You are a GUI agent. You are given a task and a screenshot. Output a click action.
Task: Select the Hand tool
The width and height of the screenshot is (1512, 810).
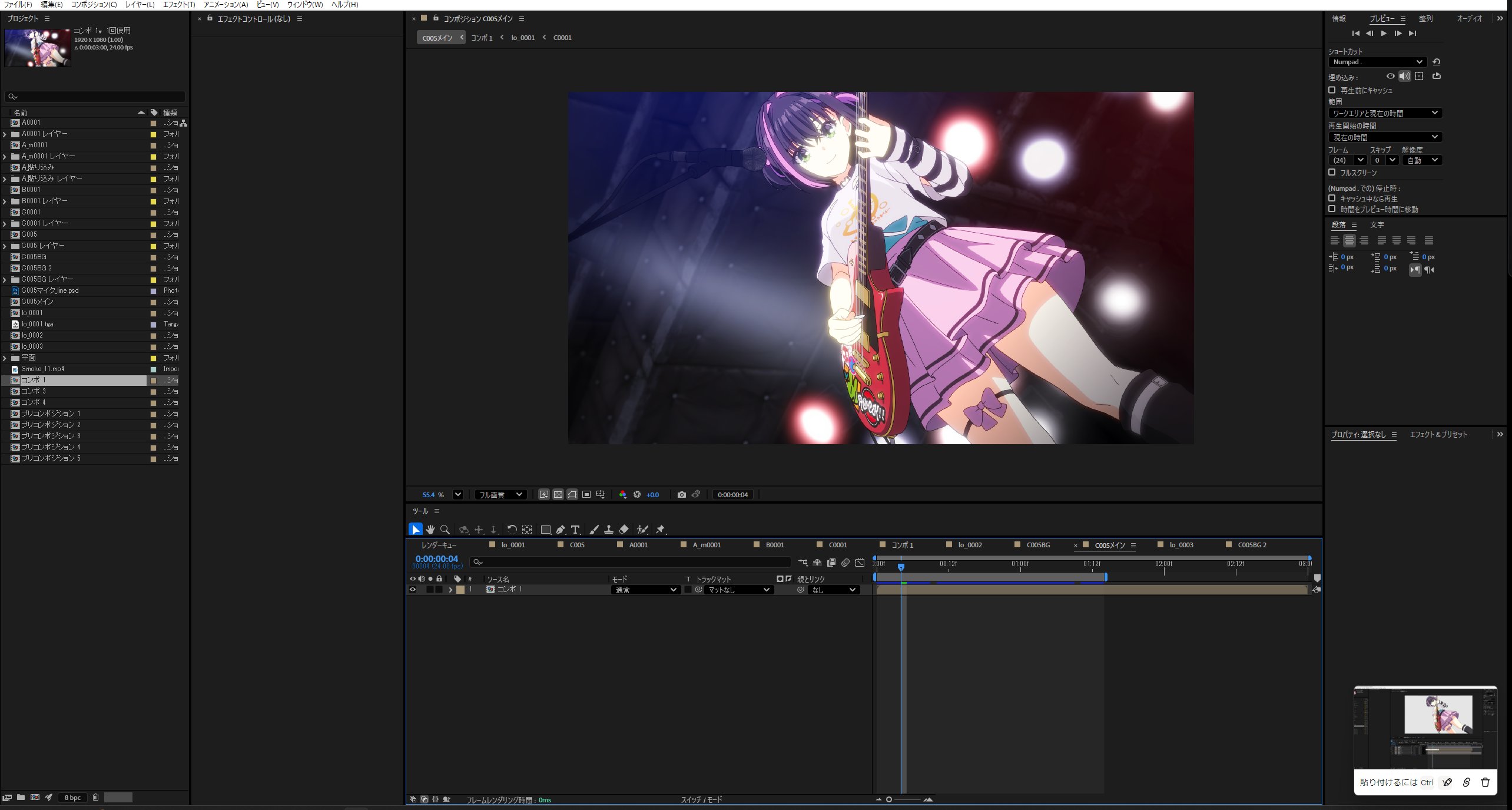tap(430, 530)
